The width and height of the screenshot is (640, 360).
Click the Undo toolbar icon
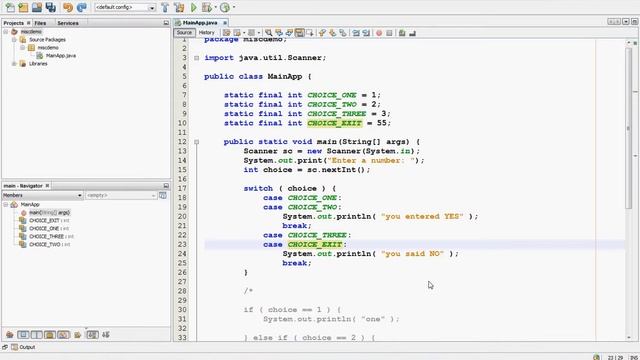(68, 7)
